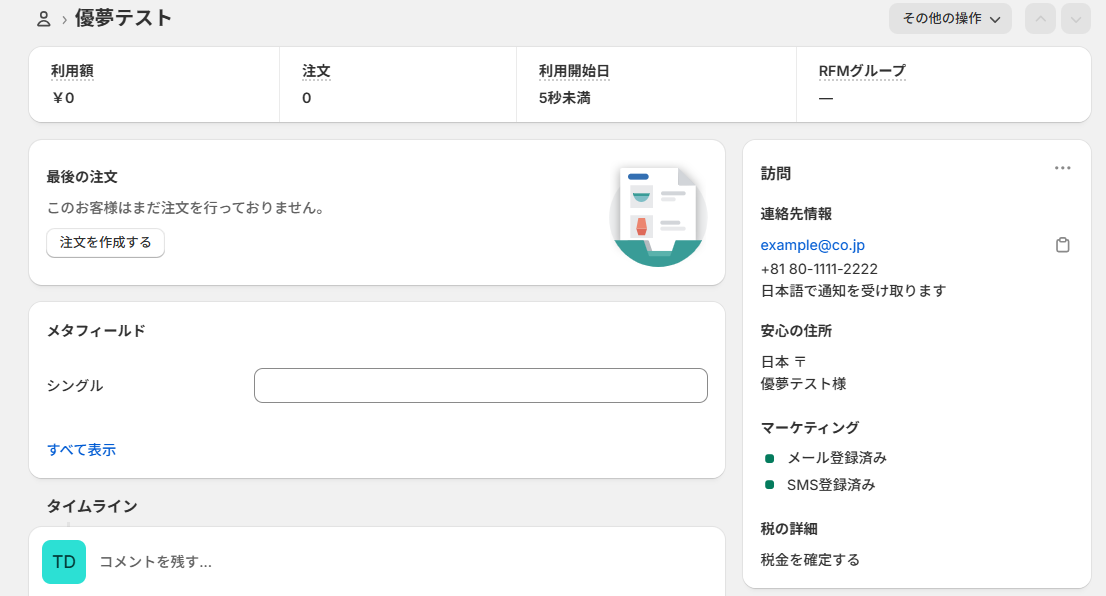This screenshot has width=1106, height=596.
Task: Go to previous customer with up arrow
Action: tap(1040, 19)
